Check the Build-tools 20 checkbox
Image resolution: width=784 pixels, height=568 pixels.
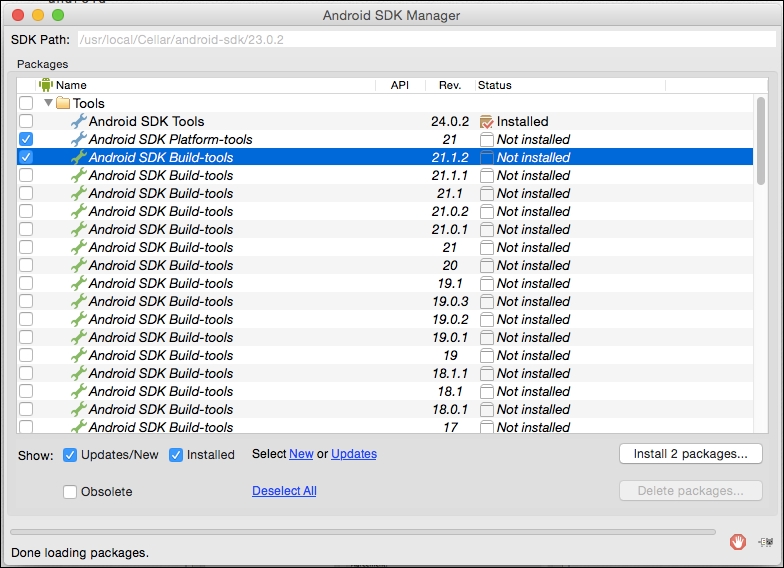[x=26, y=265]
